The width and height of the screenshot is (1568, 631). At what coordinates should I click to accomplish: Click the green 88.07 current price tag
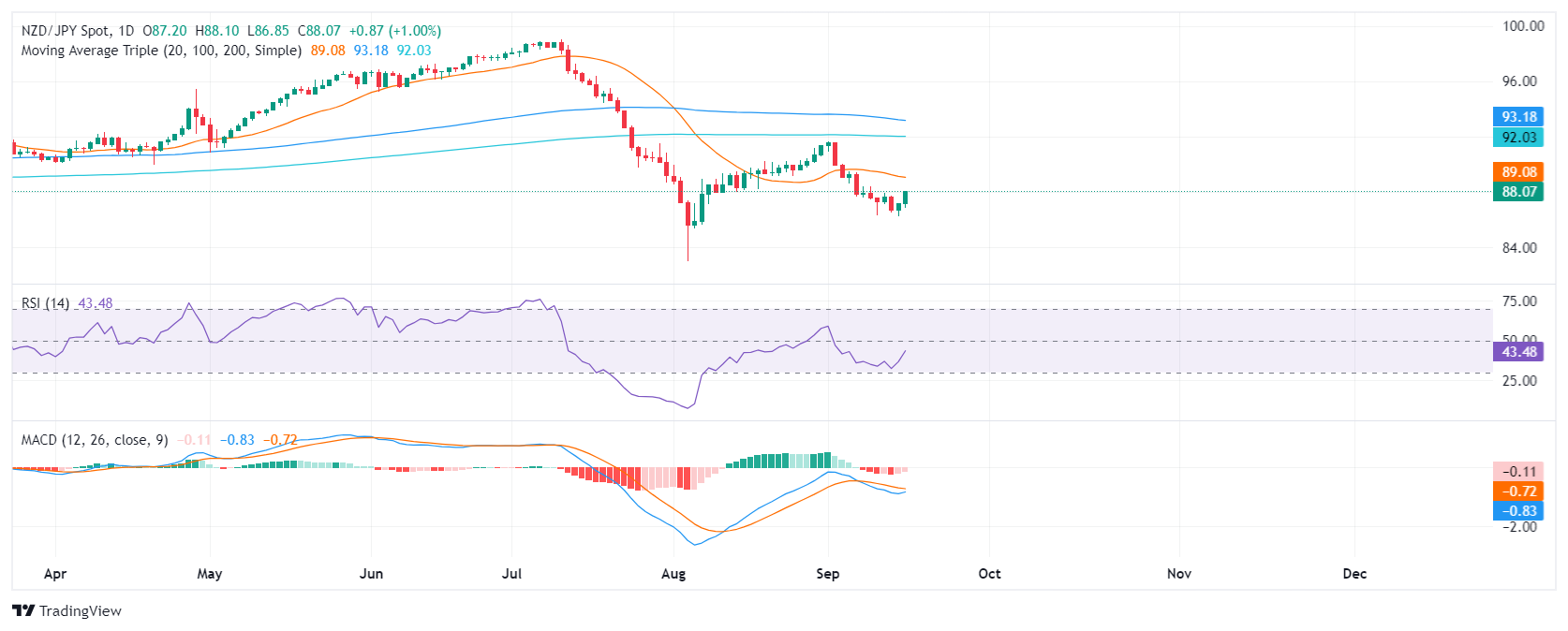1518,191
